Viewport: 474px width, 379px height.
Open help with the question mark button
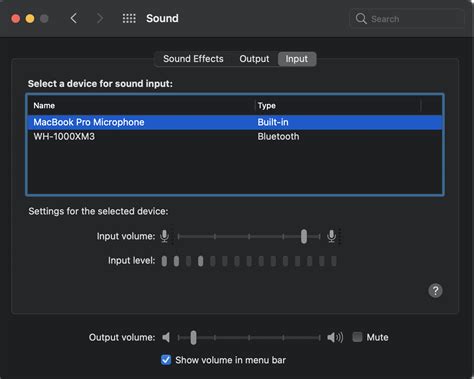click(x=435, y=290)
